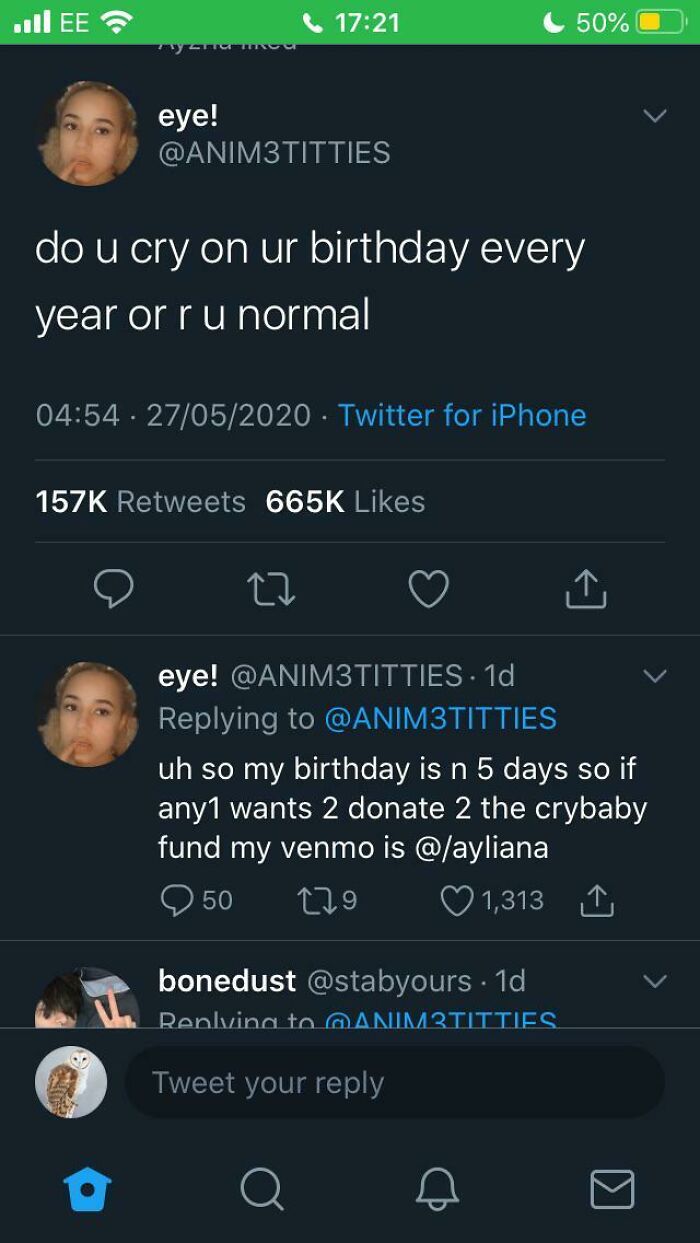Open the Notifications bell tab

(x=437, y=1189)
